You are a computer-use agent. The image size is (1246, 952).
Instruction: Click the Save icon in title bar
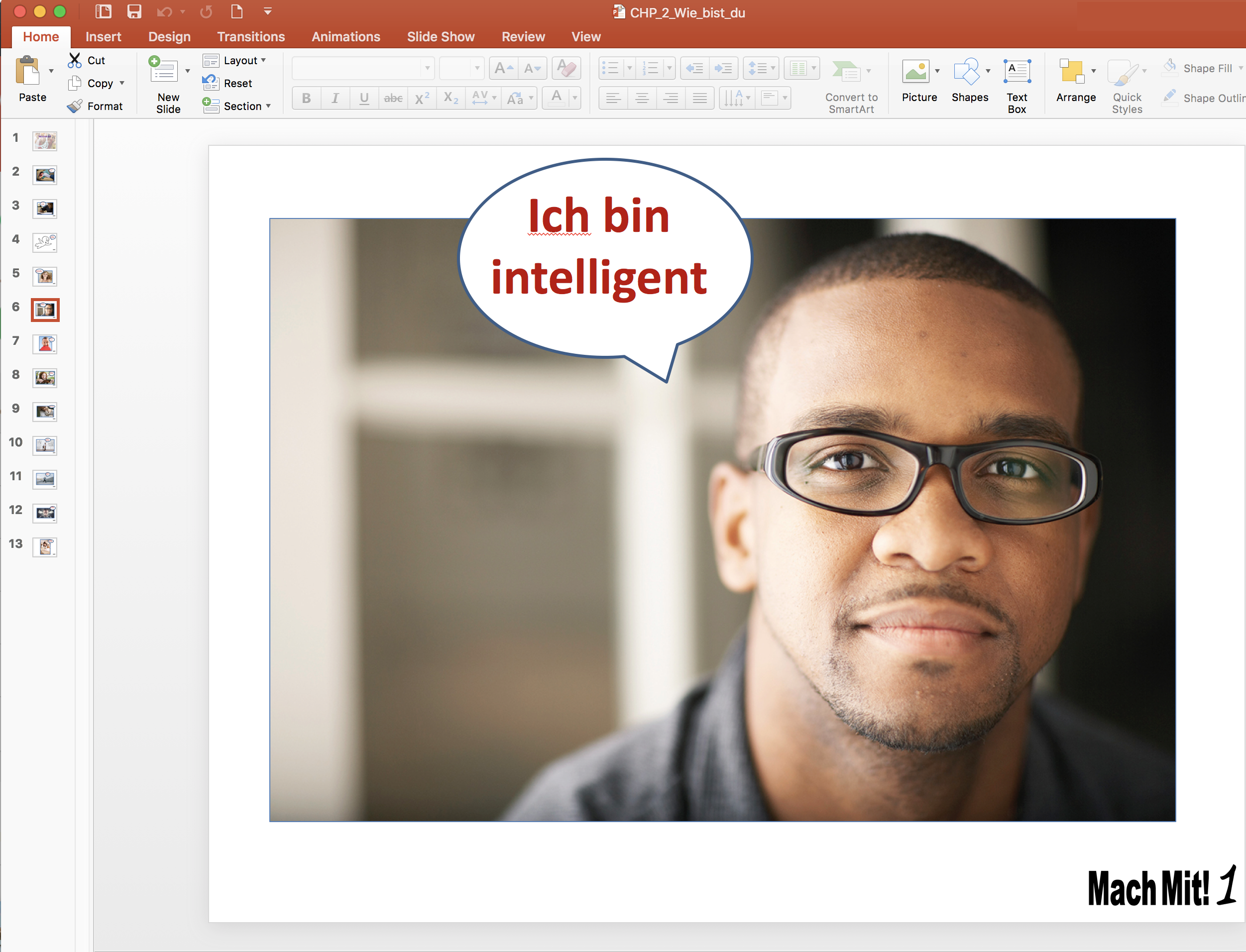(134, 11)
